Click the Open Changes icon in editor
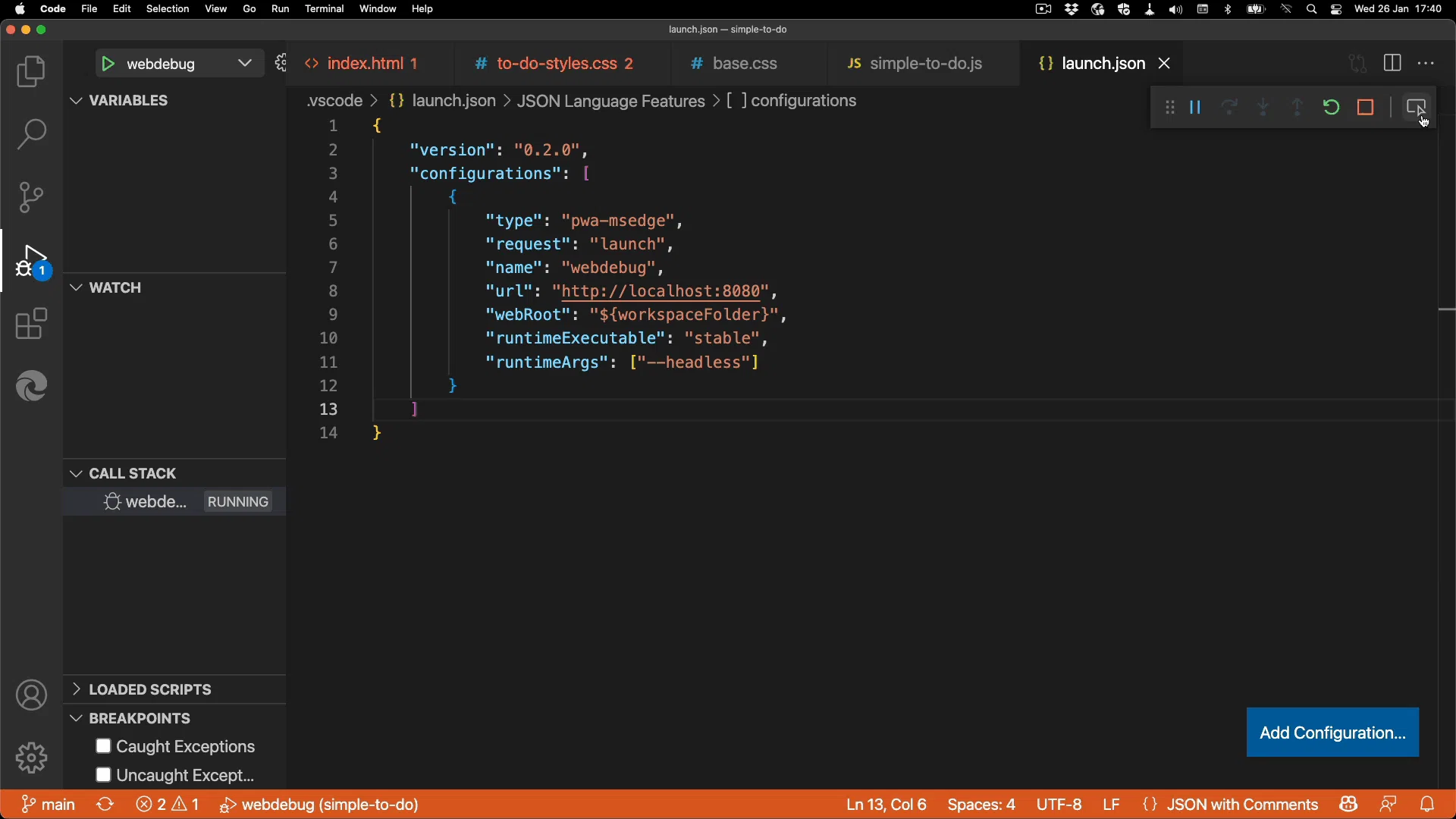This screenshot has height=819, width=1456. (1357, 64)
